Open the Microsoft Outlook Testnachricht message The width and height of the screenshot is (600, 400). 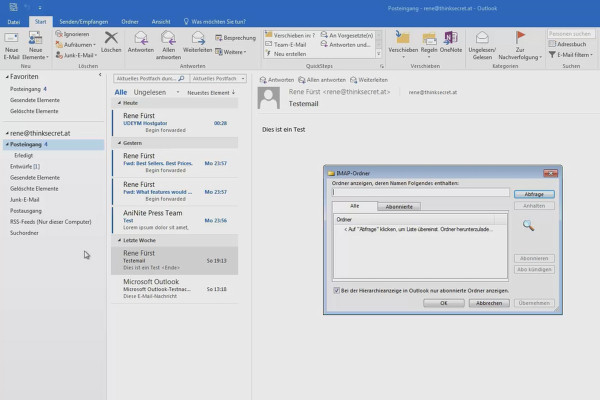click(175, 289)
